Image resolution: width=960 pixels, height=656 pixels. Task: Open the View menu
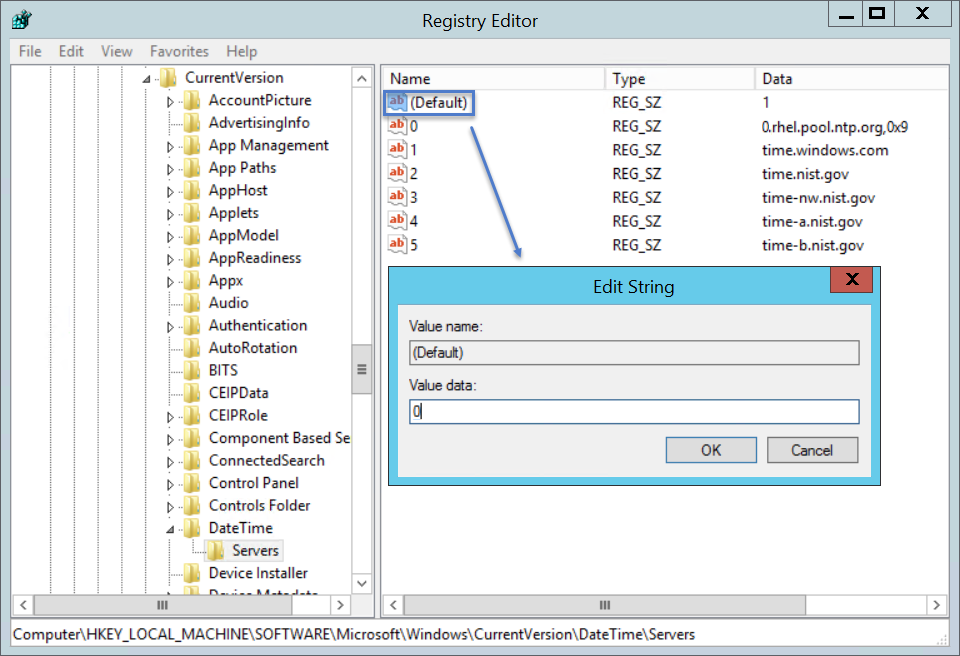[x=116, y=51]
